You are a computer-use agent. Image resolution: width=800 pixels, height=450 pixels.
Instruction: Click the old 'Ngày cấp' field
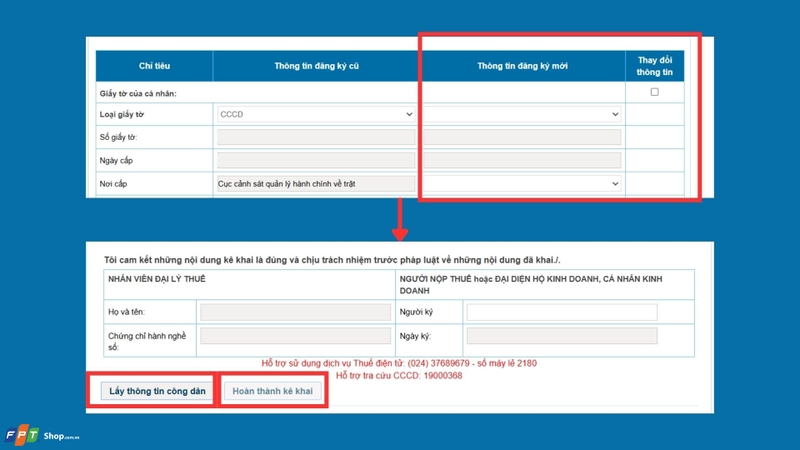coord(316,160)
